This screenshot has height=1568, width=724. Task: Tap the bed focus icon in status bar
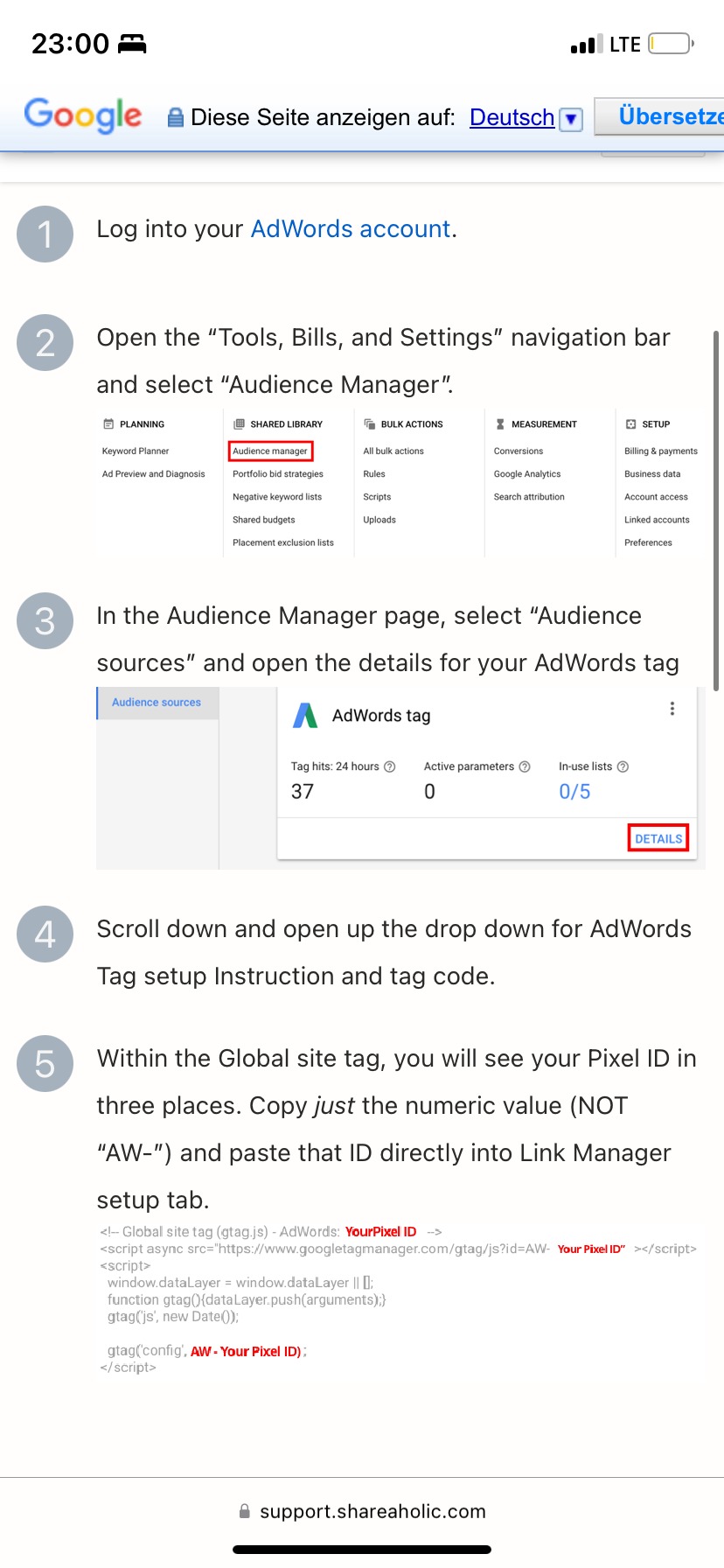click(x=132, y=44)
